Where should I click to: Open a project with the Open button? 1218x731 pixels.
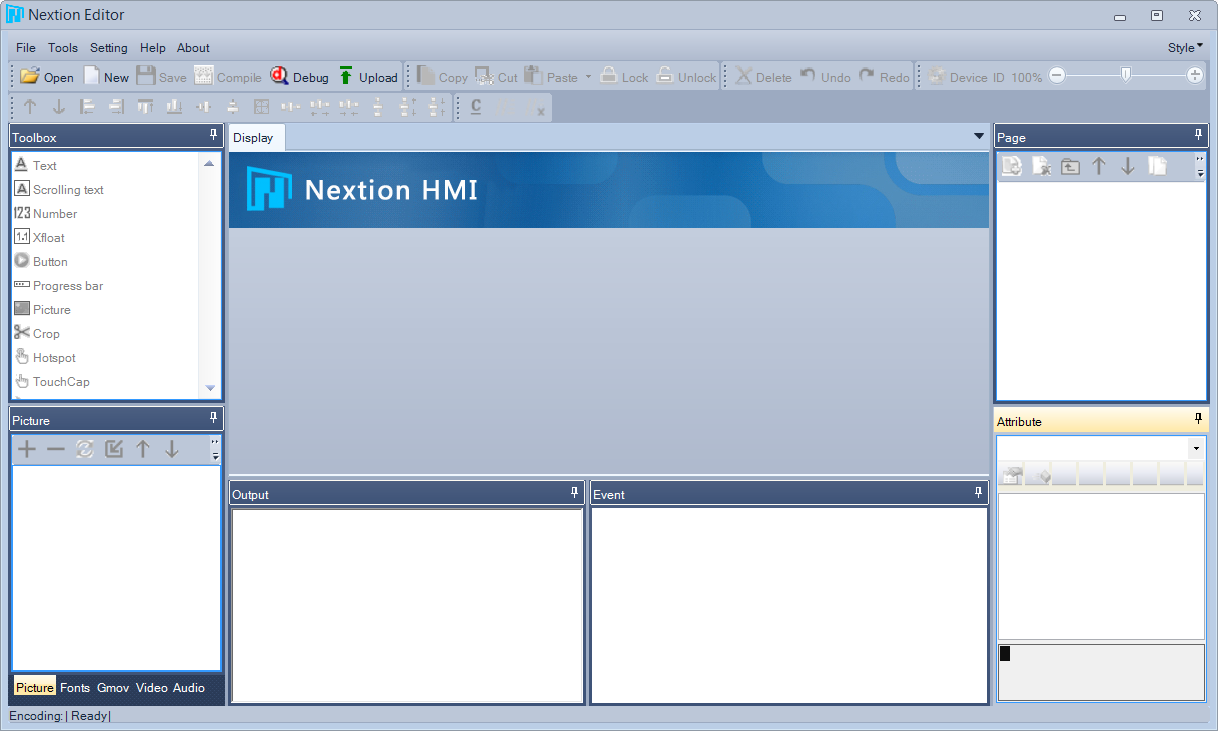tap(47, 77)
